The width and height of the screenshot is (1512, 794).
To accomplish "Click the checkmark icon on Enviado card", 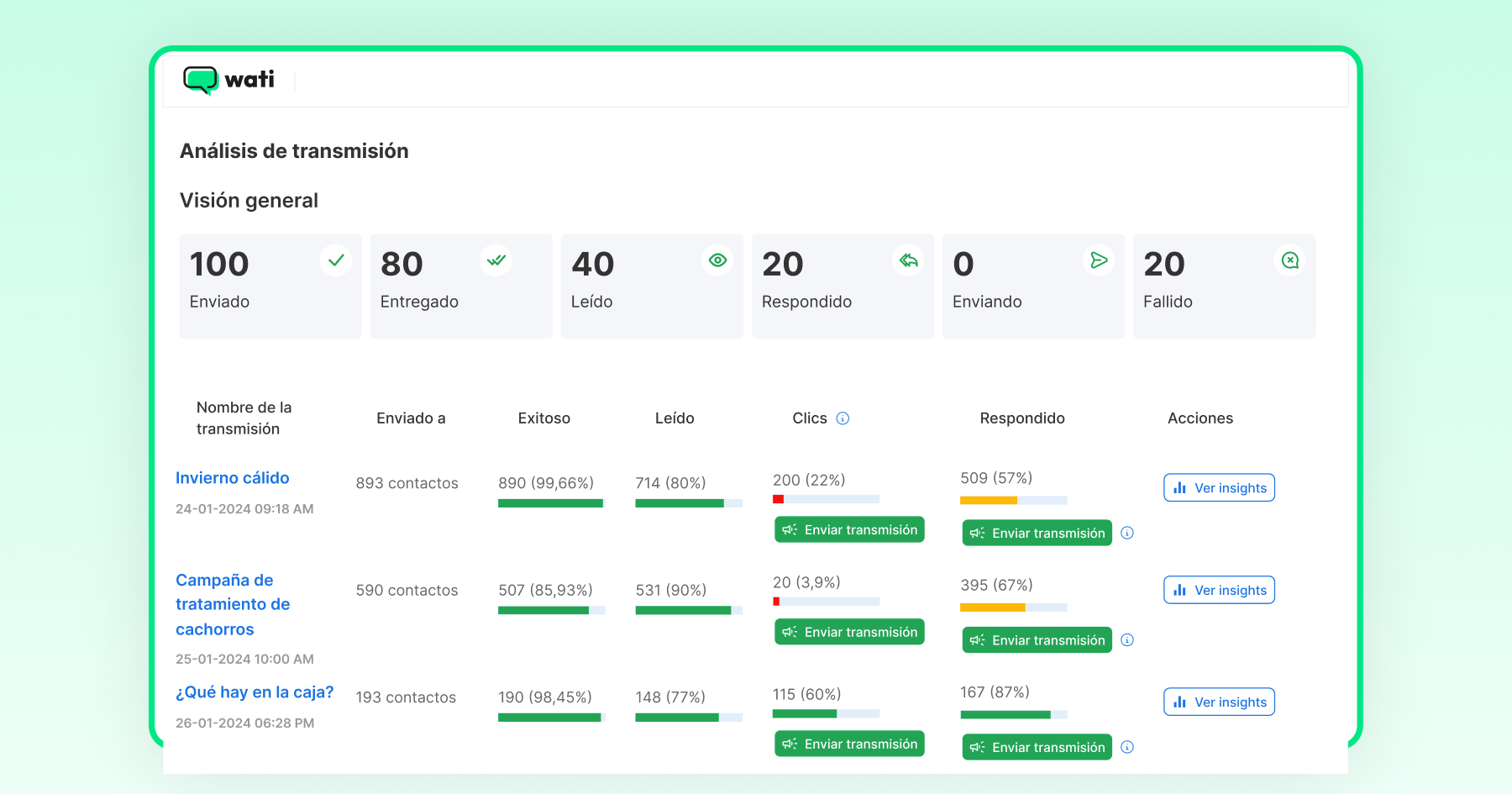I will (x=336, y=260).
